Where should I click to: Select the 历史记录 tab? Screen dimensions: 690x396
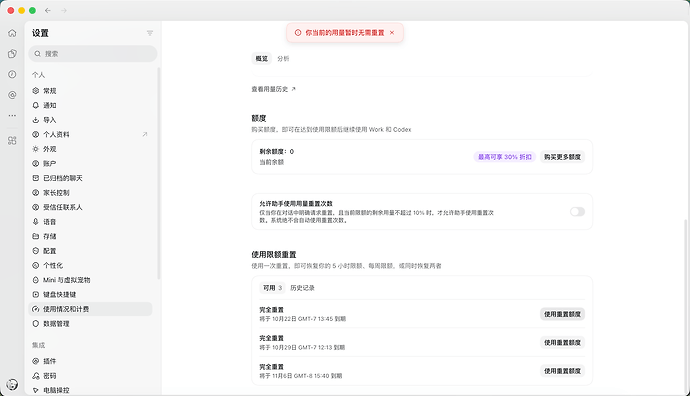tap(302, 288)
